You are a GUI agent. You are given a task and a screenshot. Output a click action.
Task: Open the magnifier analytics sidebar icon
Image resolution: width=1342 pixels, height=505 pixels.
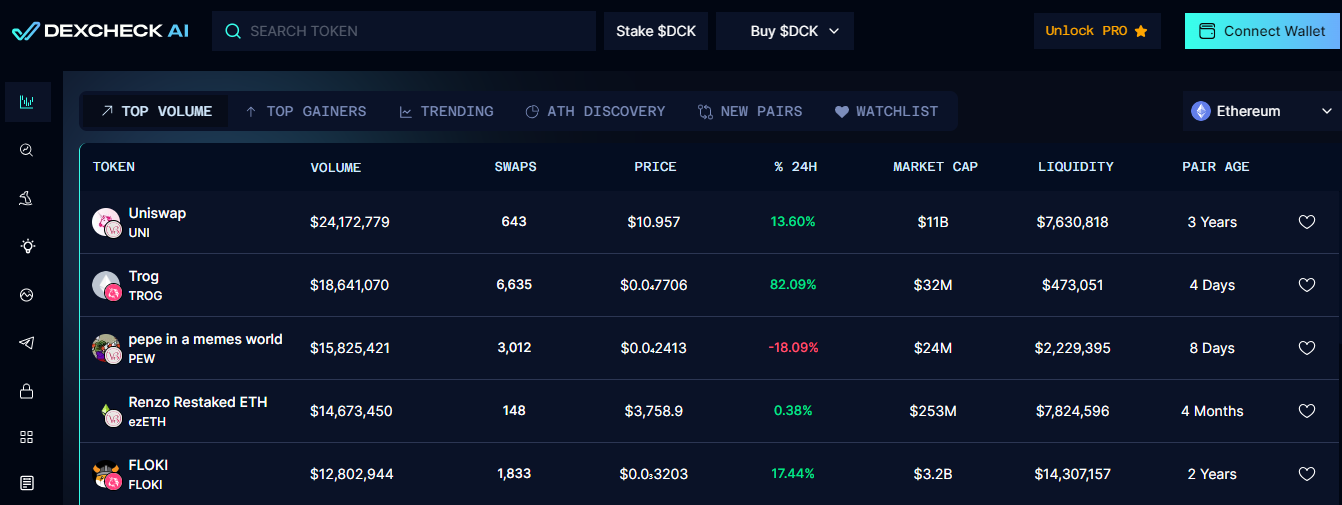[27, 150]
